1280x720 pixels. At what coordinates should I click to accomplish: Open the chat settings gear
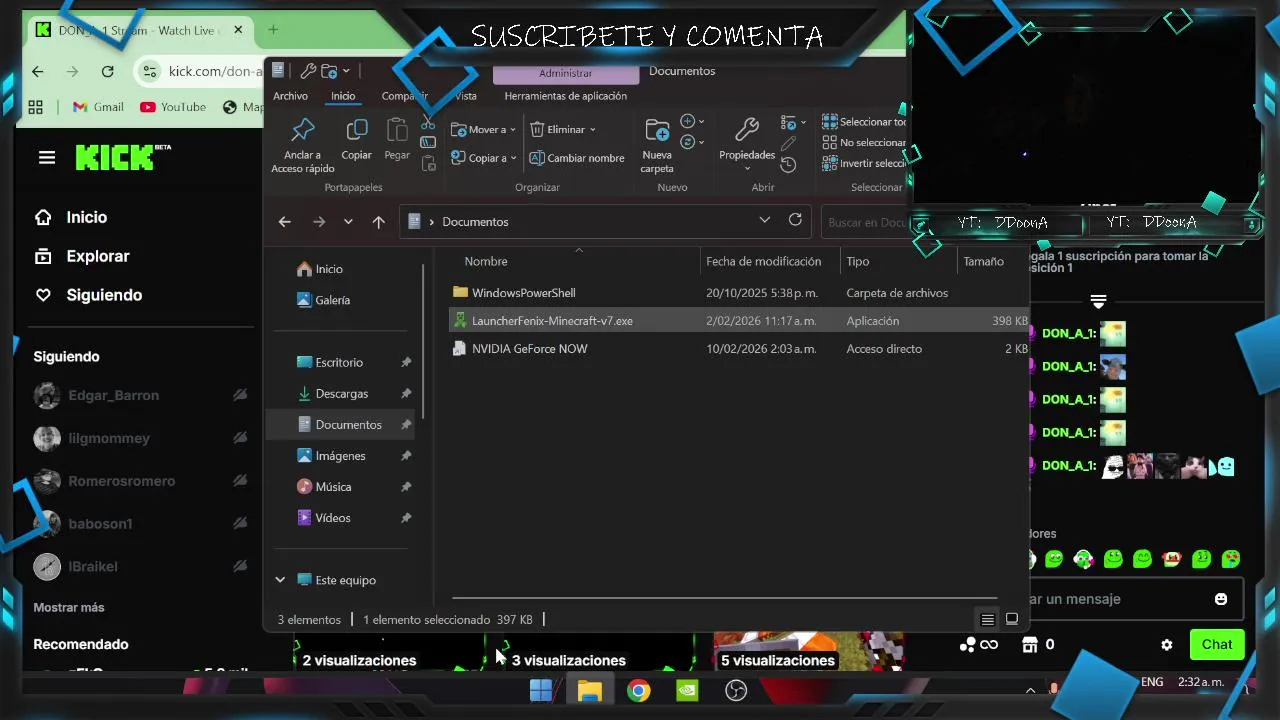(x=1166, y=645)
